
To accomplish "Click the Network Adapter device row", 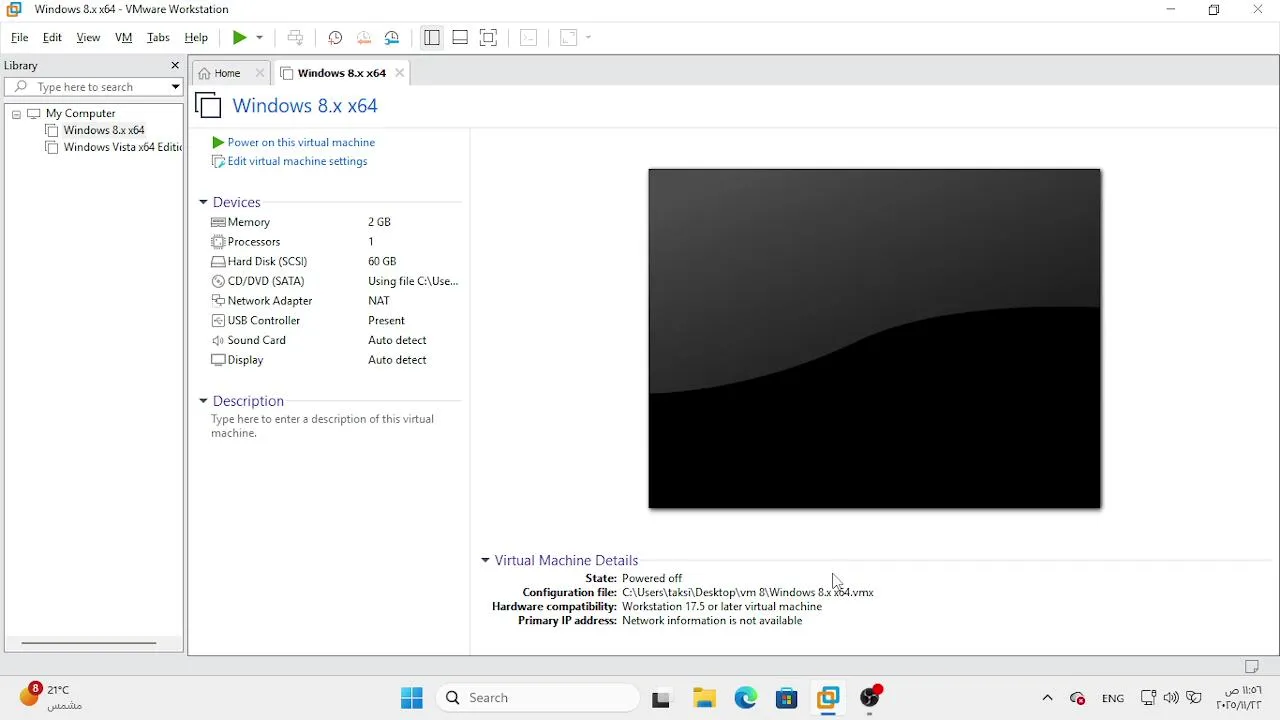I will (x=334, y=301).
